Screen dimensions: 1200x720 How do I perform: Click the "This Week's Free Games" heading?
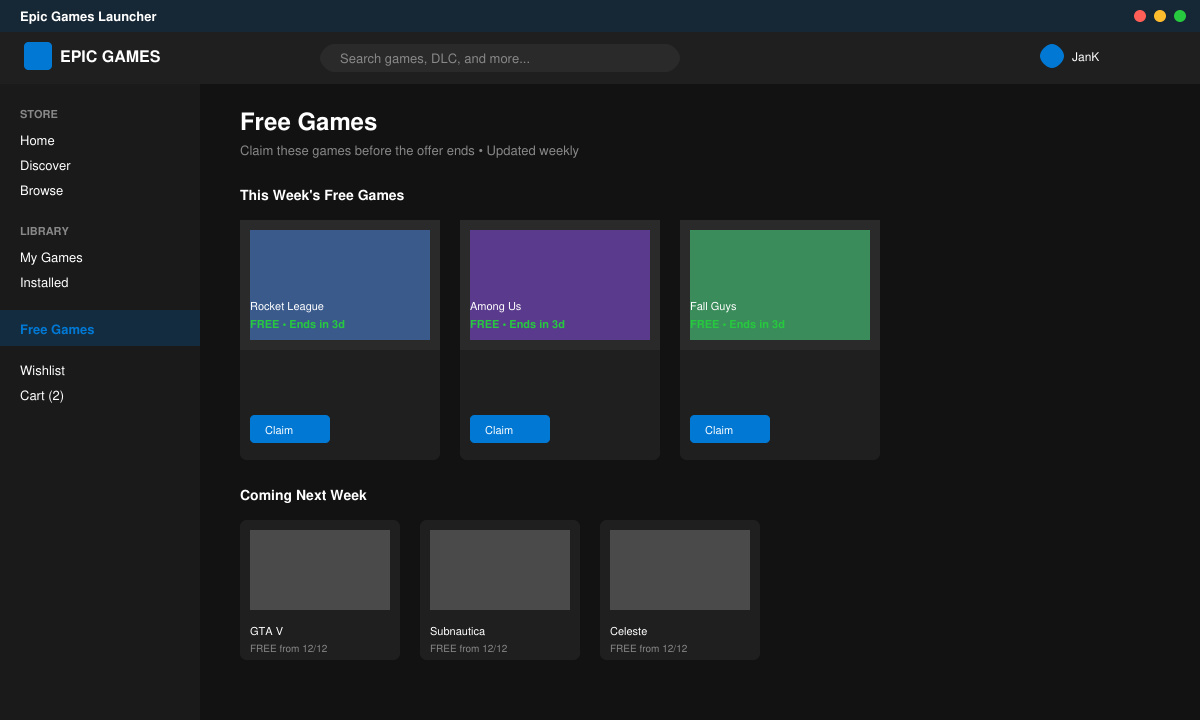click(322, 195)
